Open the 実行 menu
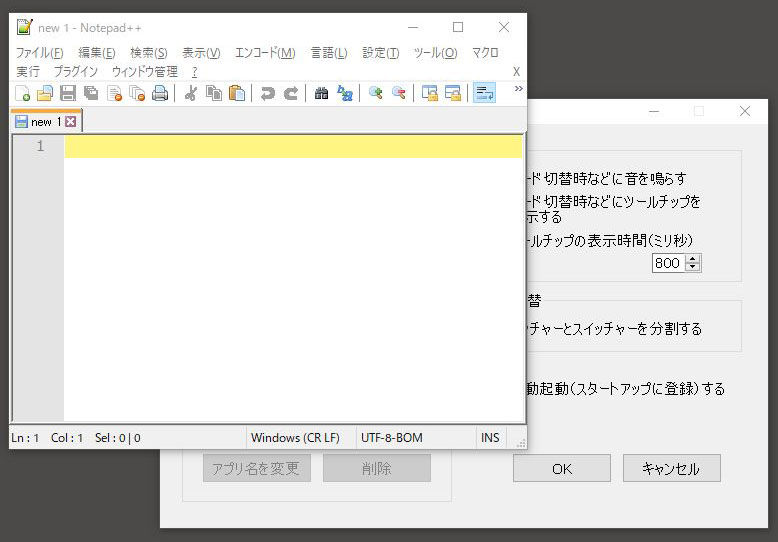 (x=28, y=72)
